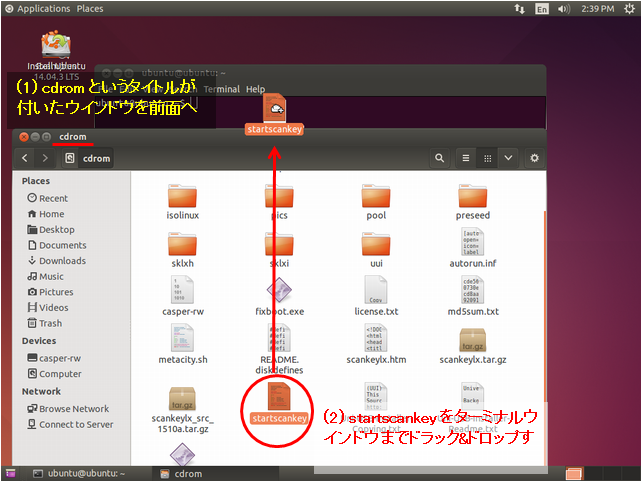Open Downloads in sidebar

click(x=57, y=260)
